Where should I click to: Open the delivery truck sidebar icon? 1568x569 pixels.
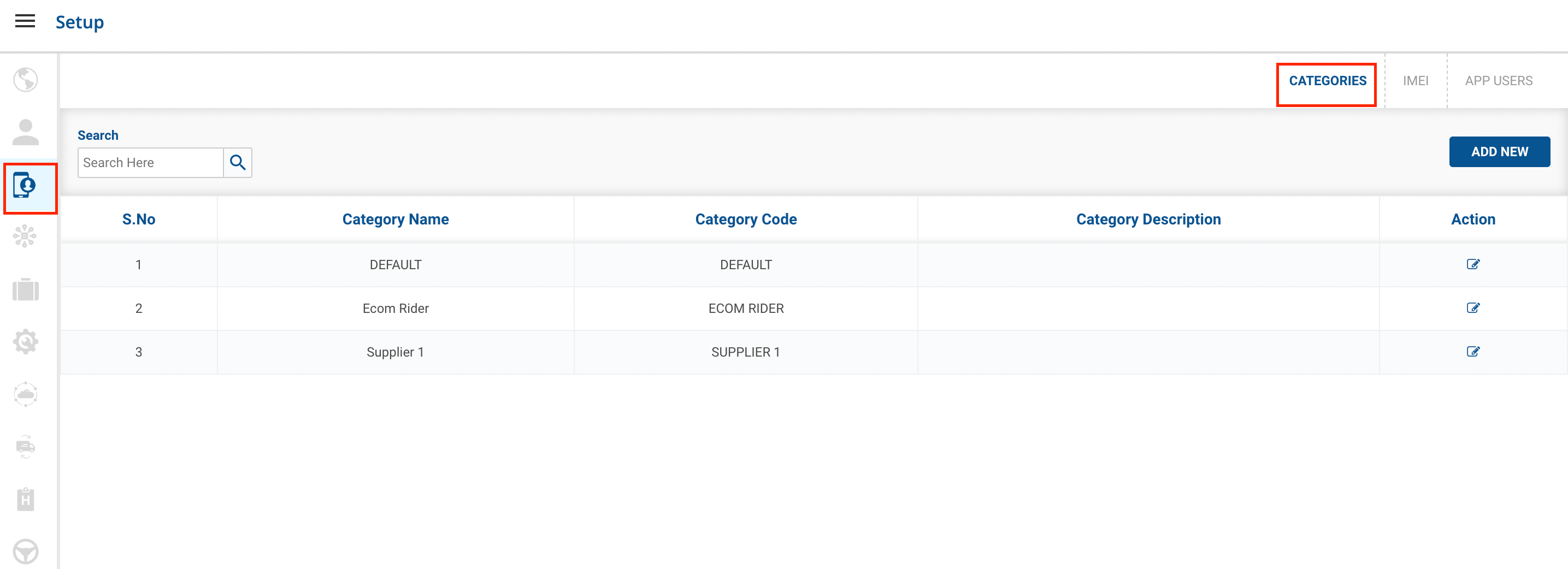point(26,447)
